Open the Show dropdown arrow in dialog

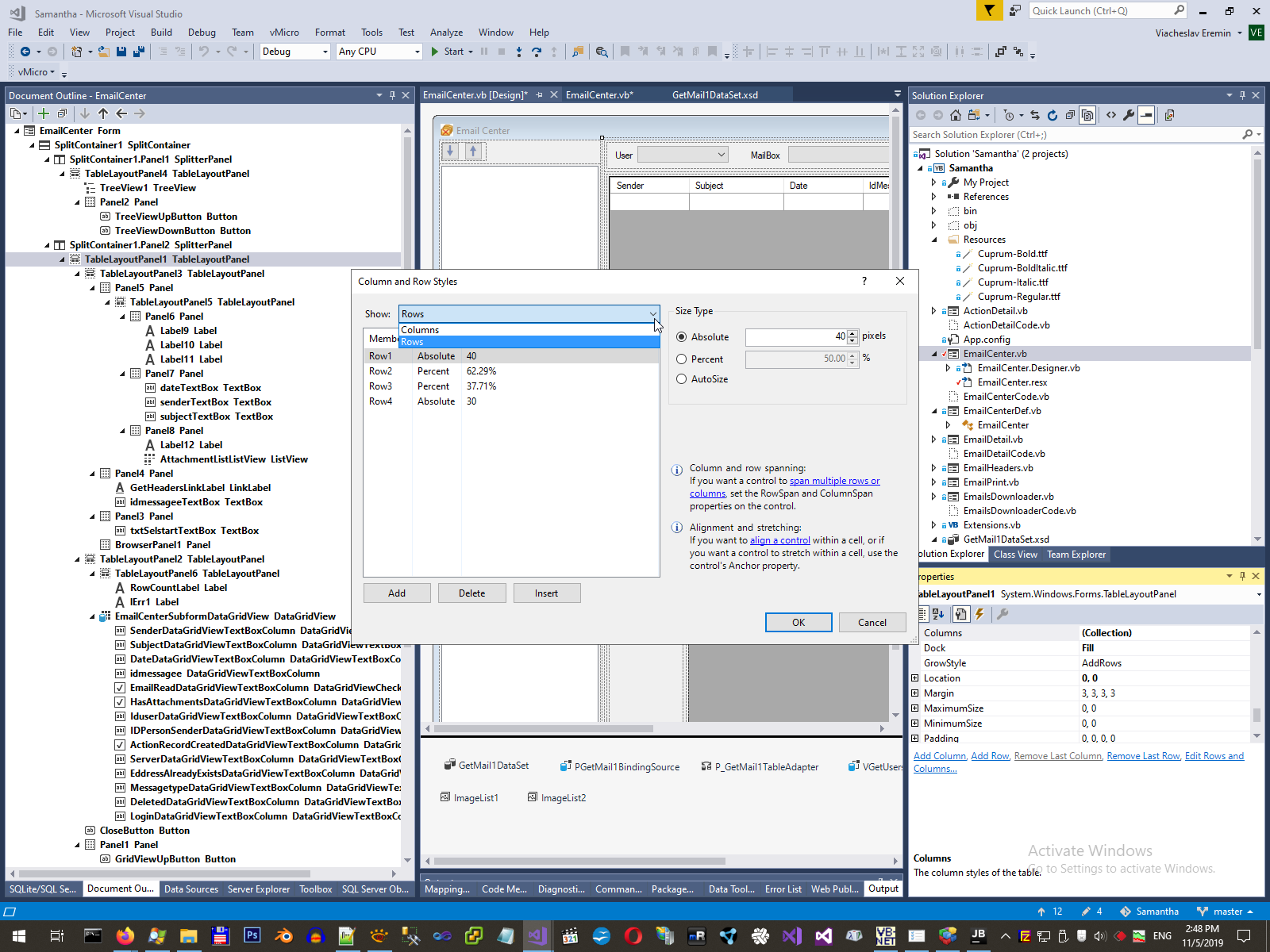click(x=652, y=314)
